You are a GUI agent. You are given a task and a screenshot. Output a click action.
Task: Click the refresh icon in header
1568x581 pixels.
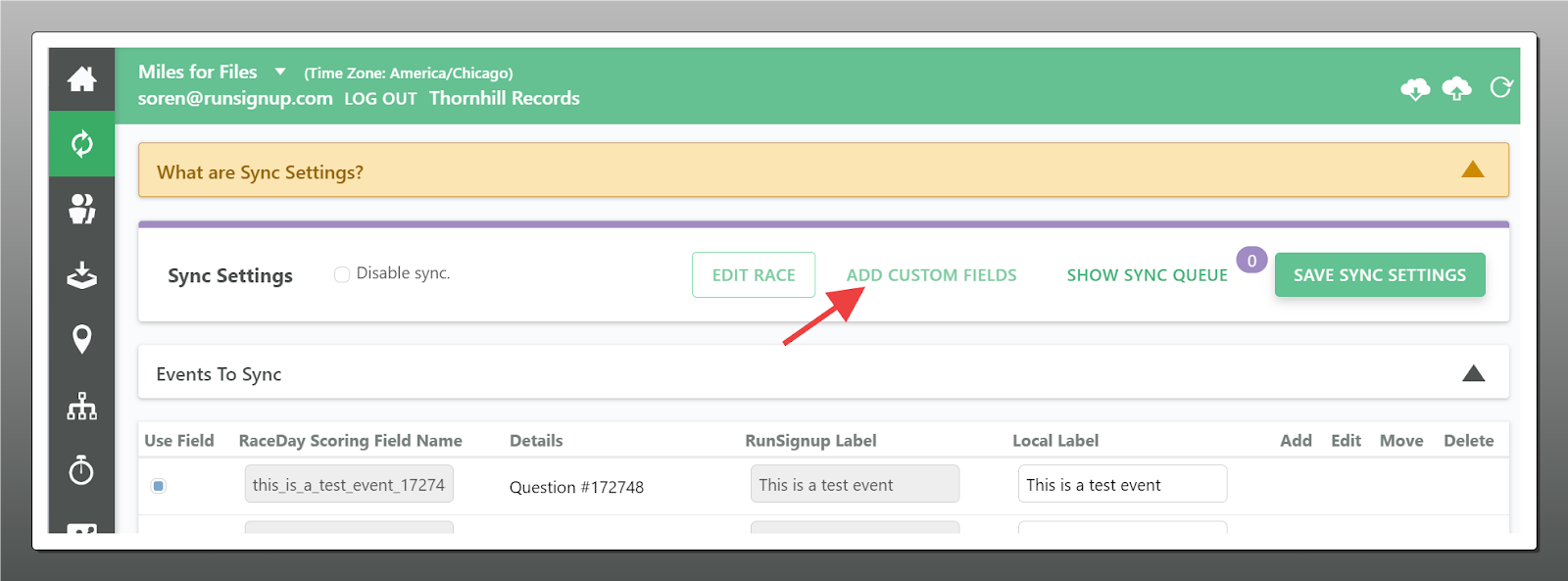click(x=1501, y=88)
